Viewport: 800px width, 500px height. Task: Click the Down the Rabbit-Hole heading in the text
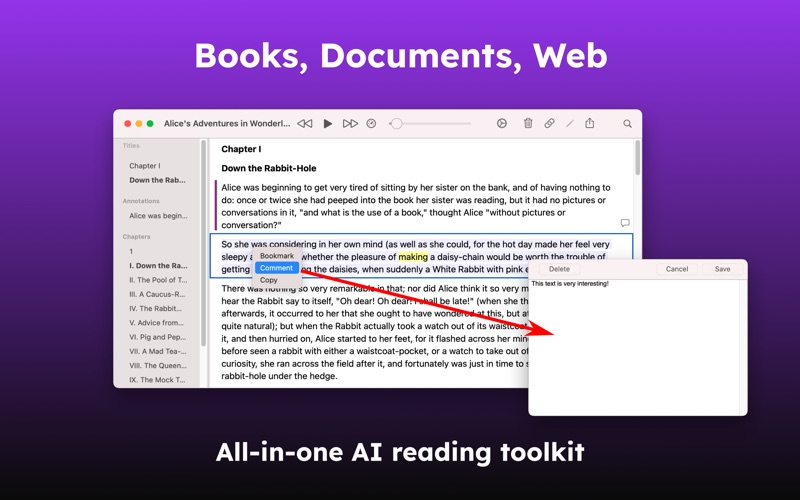click(268, 168)
